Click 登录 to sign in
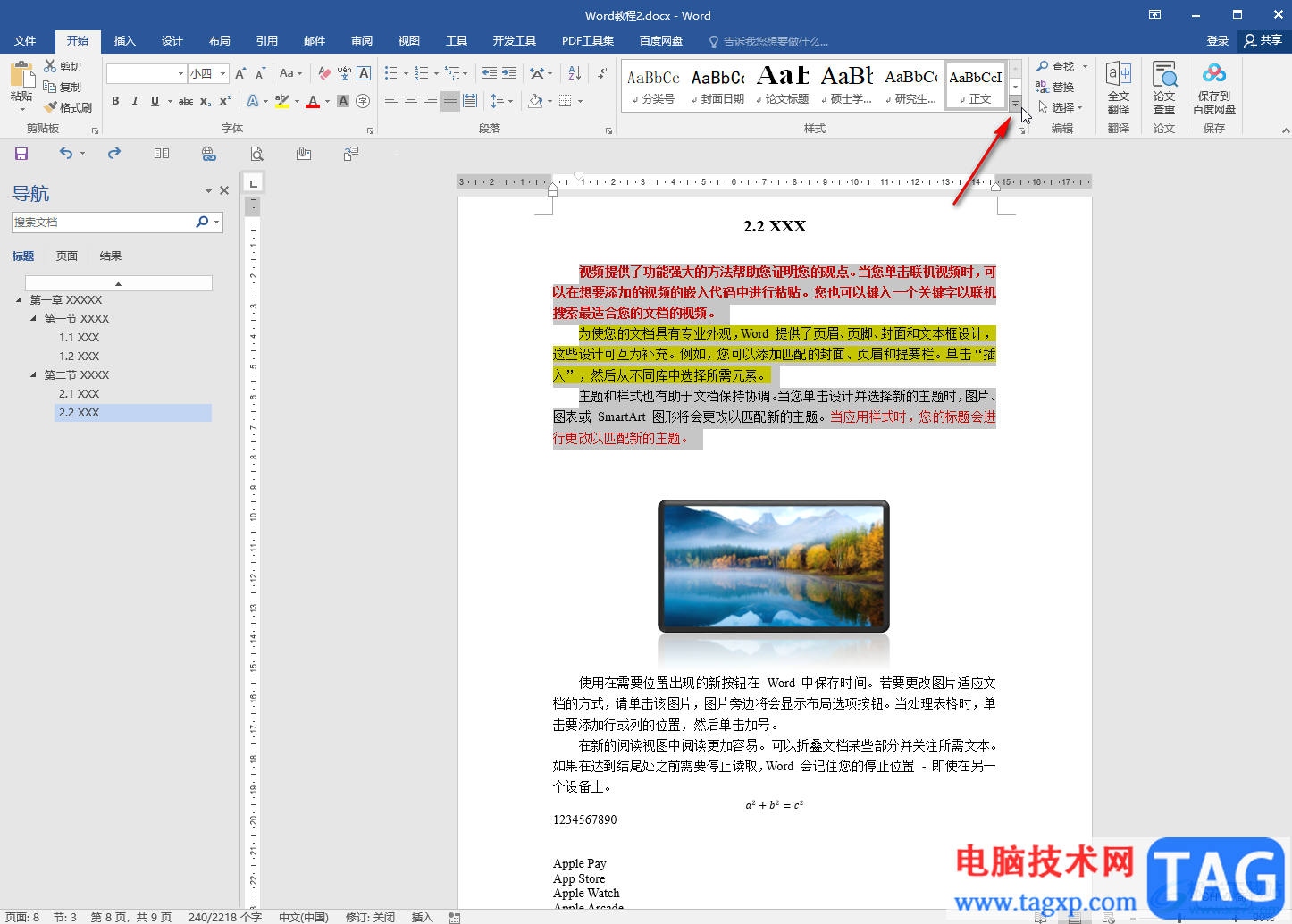This screenshot has height=924, width=1292. 1218,41
